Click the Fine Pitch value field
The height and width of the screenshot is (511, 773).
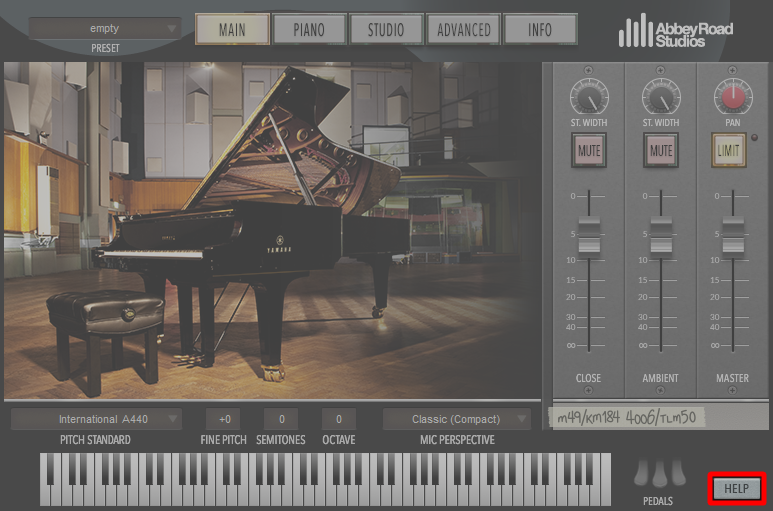pos(224,419)
